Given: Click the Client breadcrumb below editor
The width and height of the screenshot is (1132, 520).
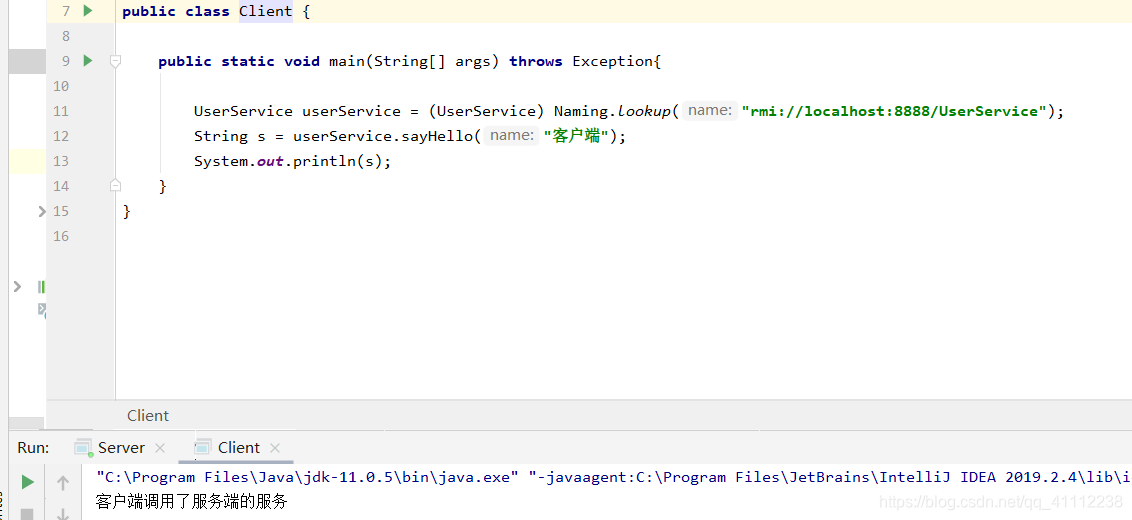Looking at the screenshot, I should point(148,415).
